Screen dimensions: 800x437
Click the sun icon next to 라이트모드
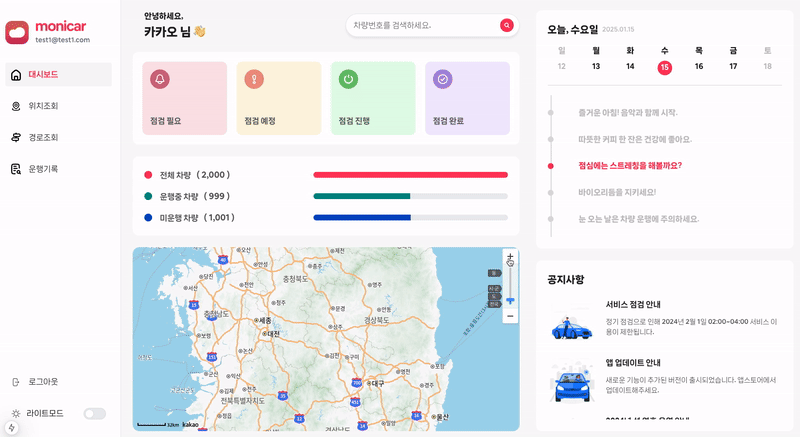click(x=16, y=414)
